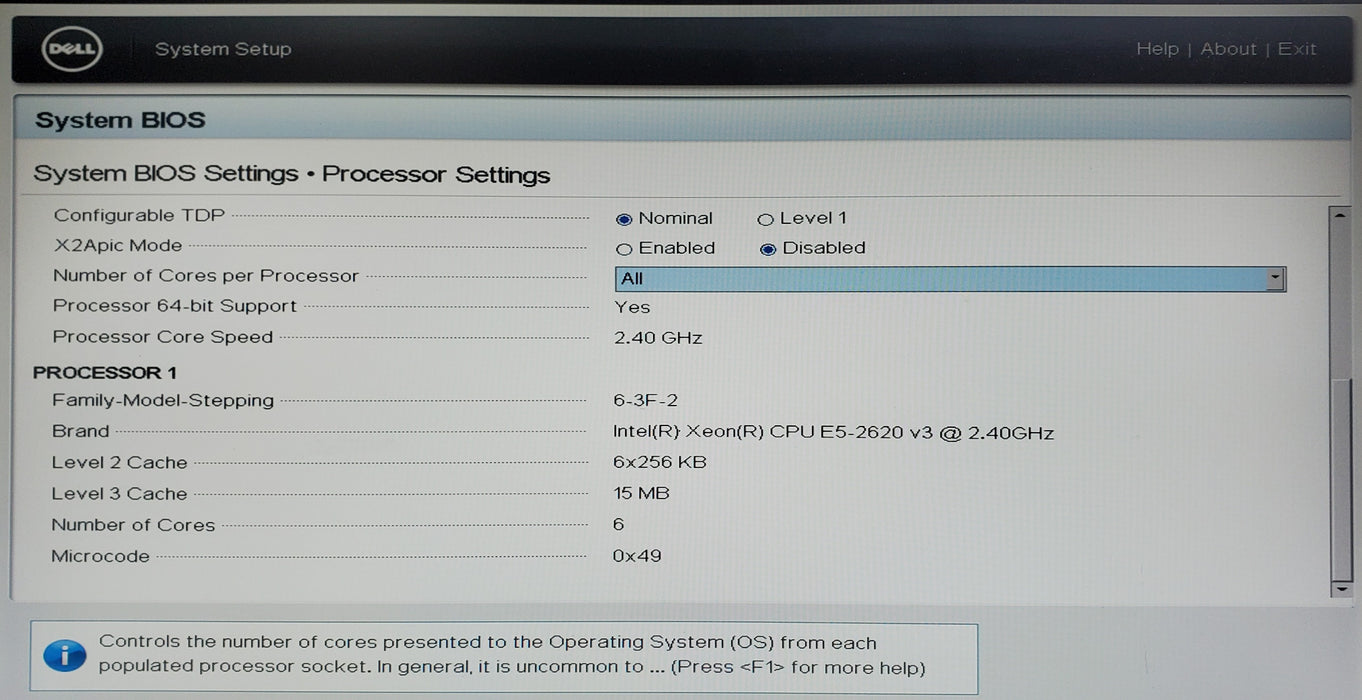1362x700 pixels.
Task: Click the Xeon E5-2620 v3 brand value
Action: click(x=834, y=433)
